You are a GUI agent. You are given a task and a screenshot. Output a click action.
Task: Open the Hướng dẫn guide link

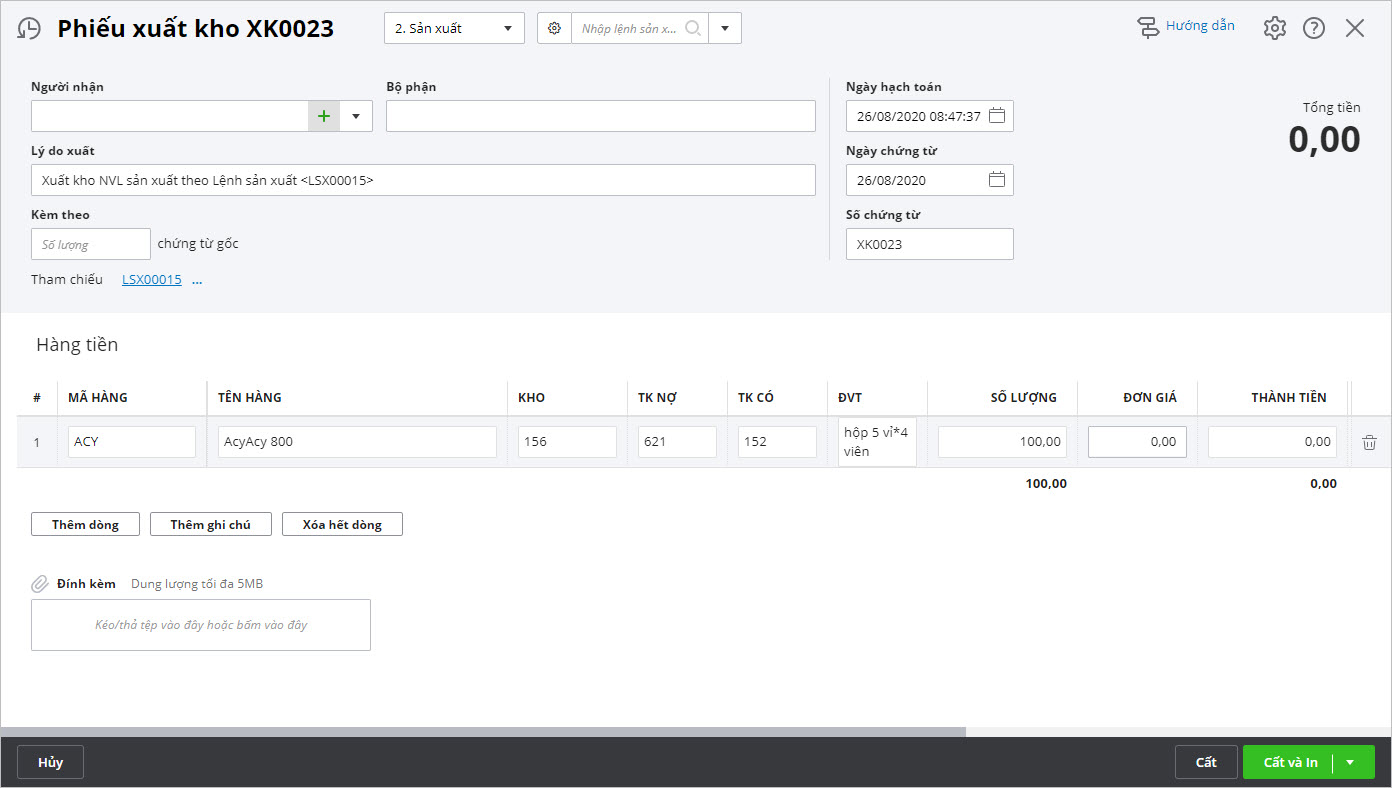tap(1199, 26)
